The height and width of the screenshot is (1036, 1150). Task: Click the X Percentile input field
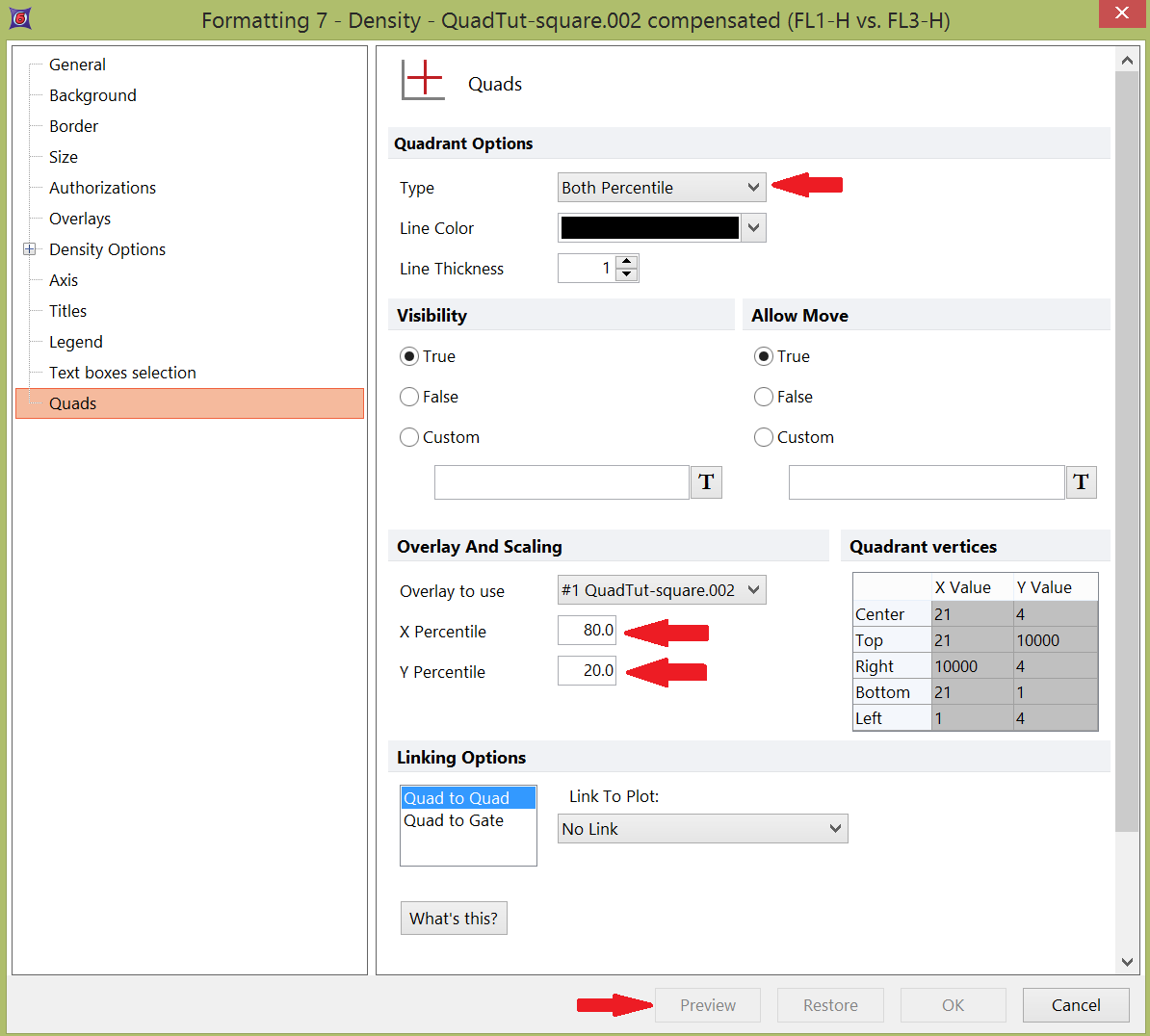click(x=587, y=631)
